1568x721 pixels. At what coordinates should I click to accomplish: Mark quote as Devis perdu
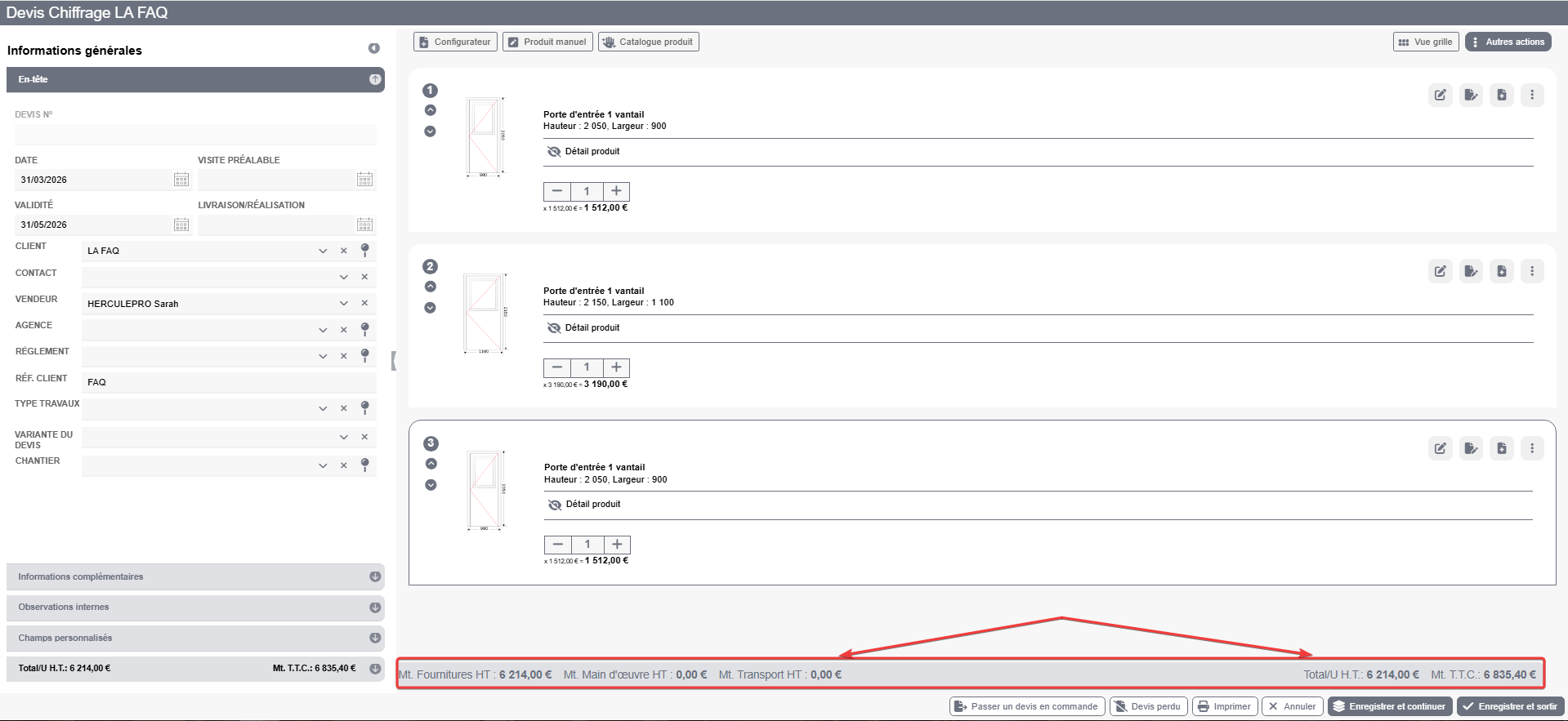pyautogui.click(x=1149, y=706)
